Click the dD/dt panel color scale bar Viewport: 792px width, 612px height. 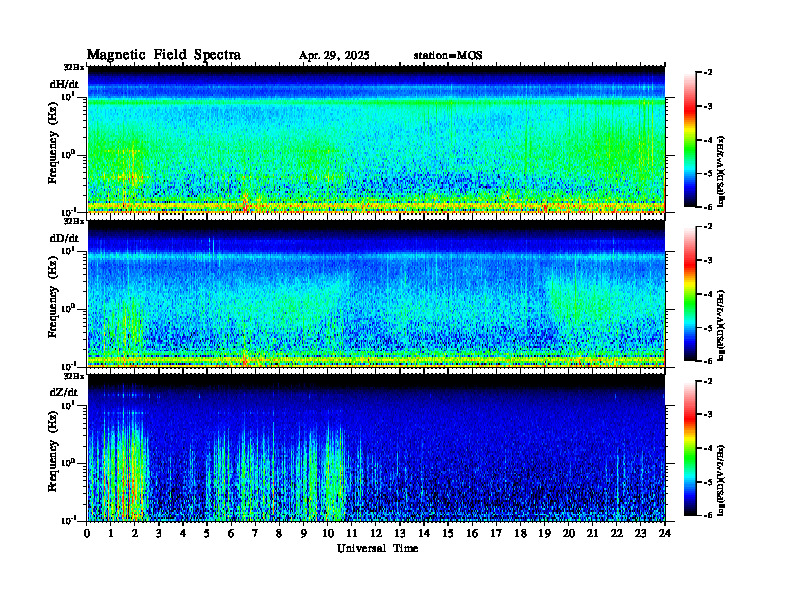click(x=690, y=294)
